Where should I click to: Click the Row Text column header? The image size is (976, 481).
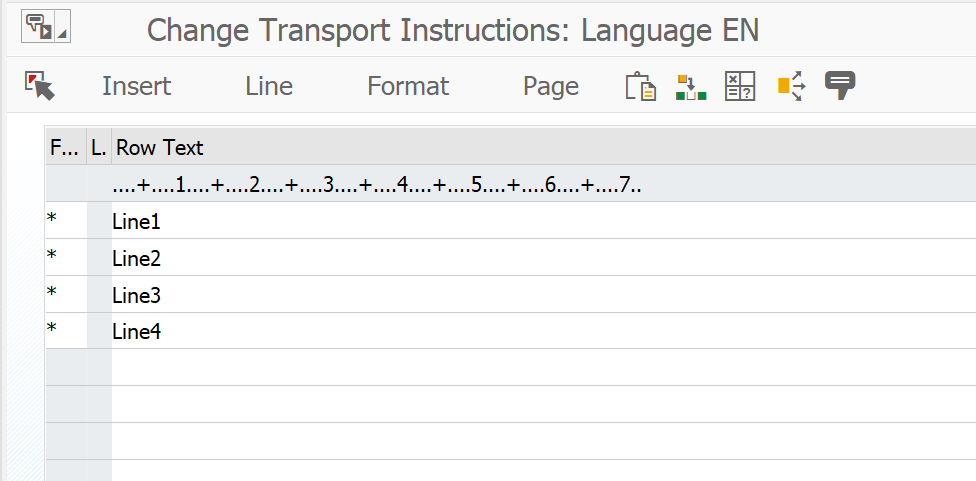point(160,148)
